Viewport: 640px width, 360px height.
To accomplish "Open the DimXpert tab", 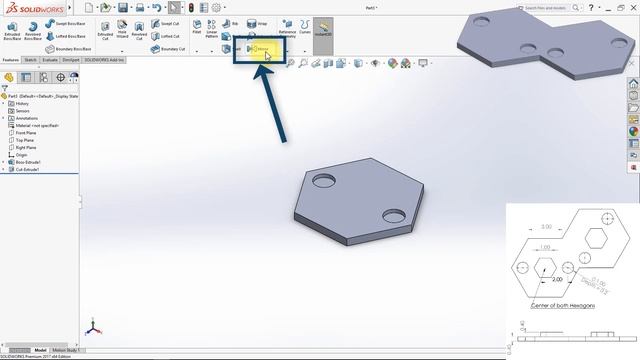I will click(x=71, y=60).
